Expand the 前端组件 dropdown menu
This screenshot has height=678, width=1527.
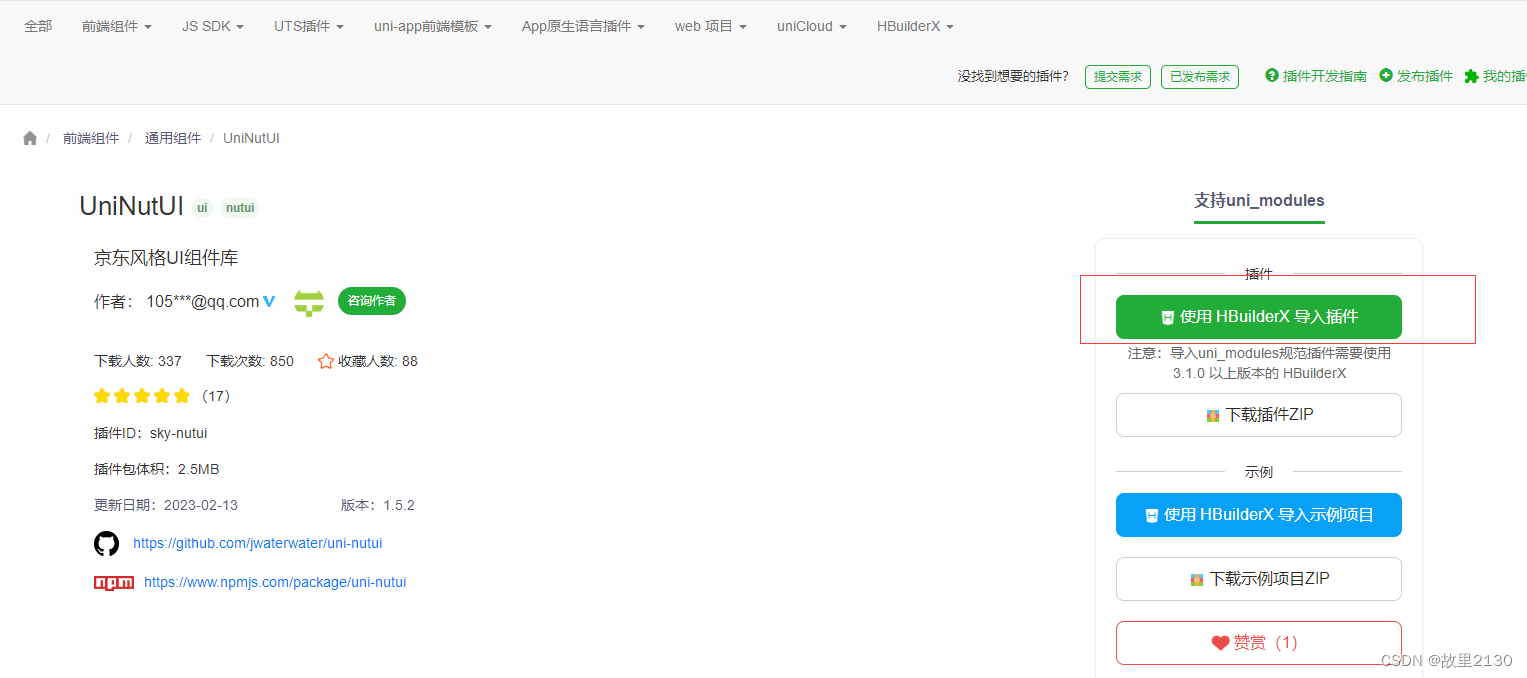click(117, 26)
